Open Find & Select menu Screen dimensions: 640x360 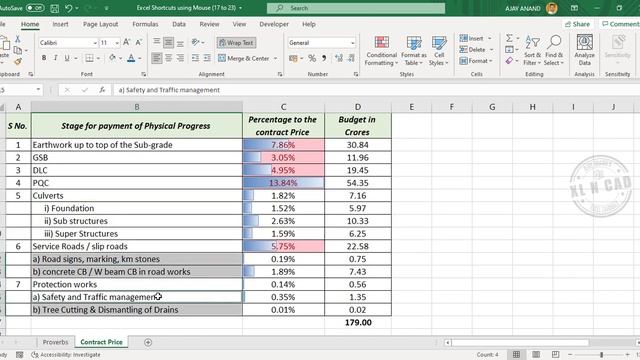tap(553, 51)
